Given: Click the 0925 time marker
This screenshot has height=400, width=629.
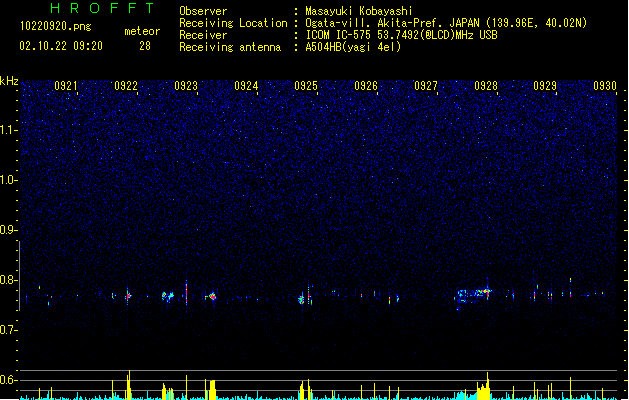Looking at the screenshot, I should click(x=306, y=86).
